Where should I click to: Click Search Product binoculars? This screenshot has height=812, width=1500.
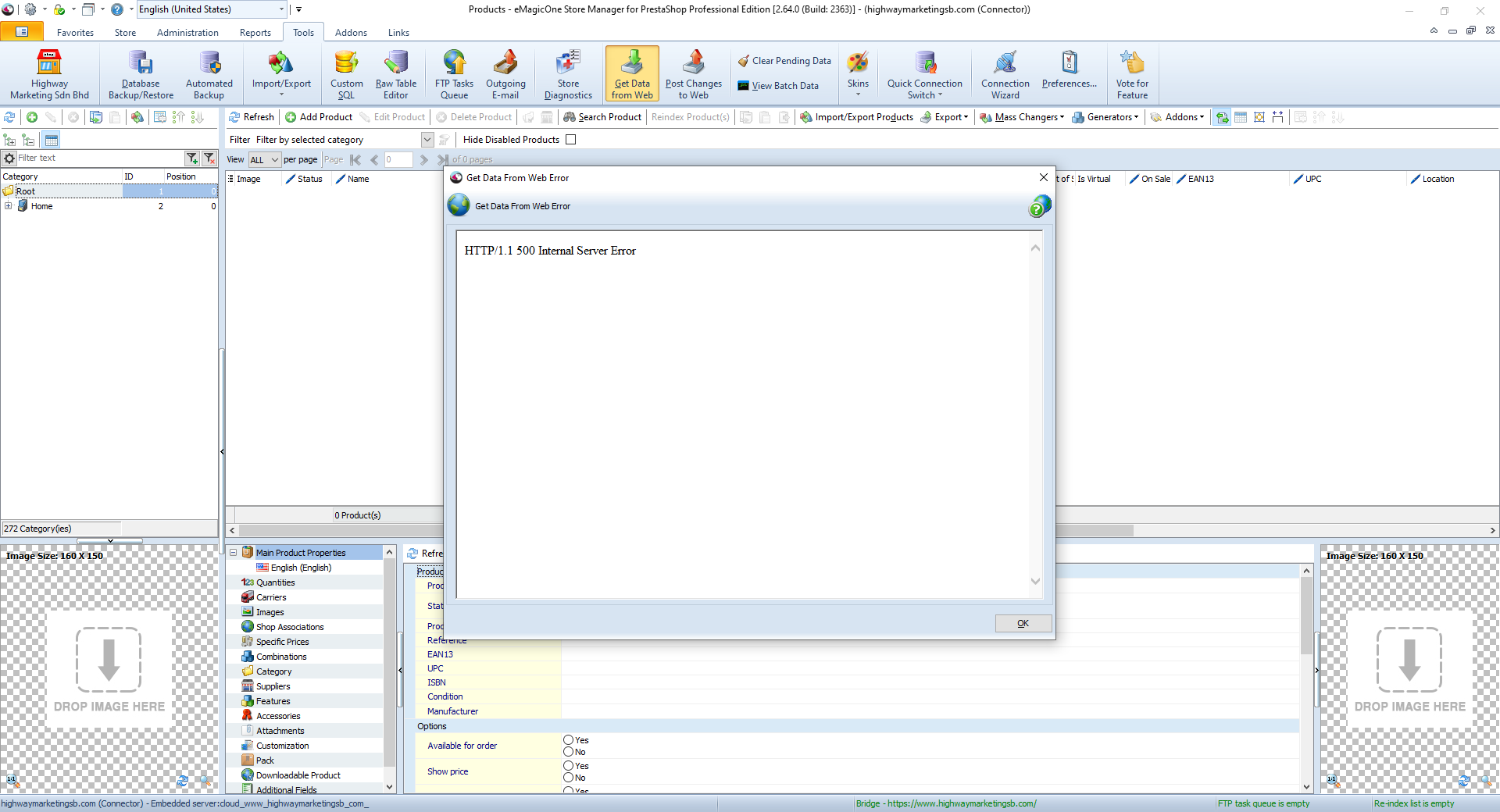coord(602,117)
